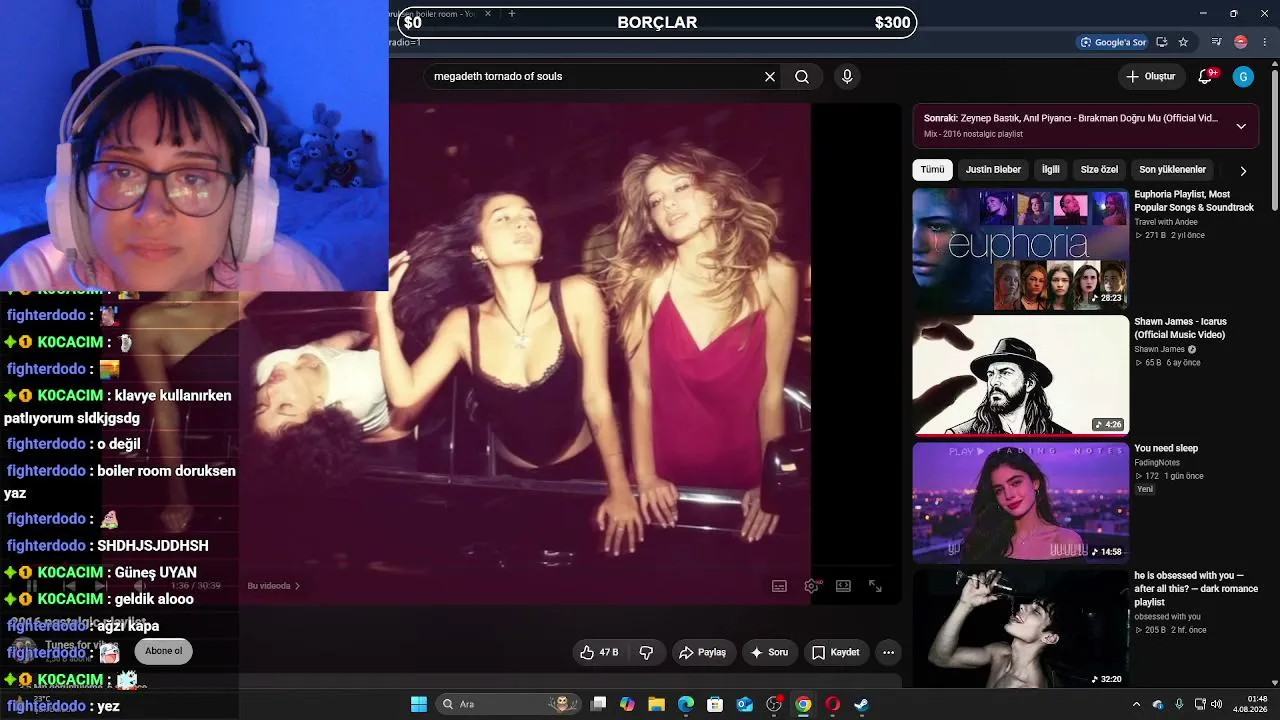Select the 'Size özel' filter chip
Image resolution: width=1280 pixels, height=720 pixels.
click(1099, 170)
